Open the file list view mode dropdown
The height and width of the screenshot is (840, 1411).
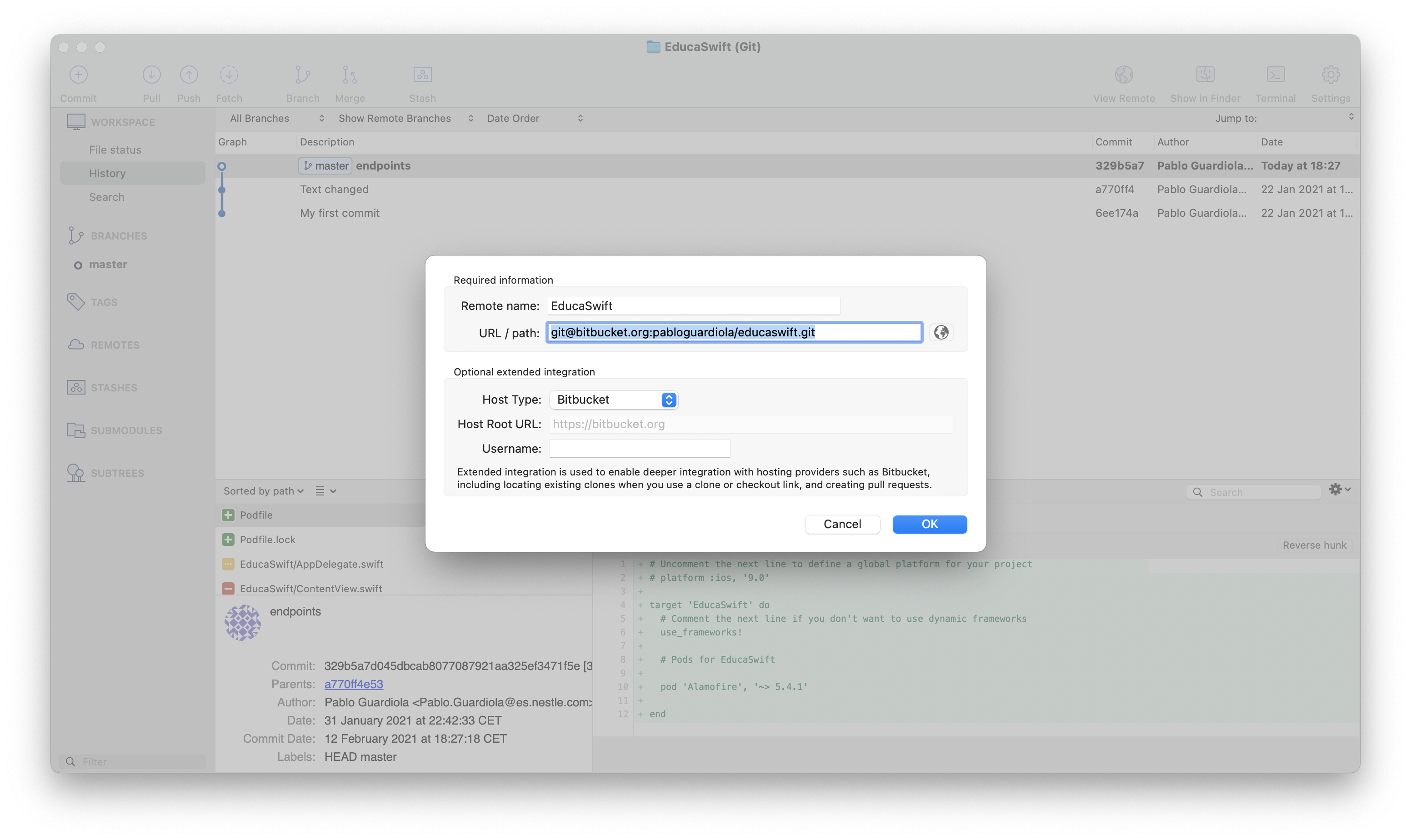point(325,491)
